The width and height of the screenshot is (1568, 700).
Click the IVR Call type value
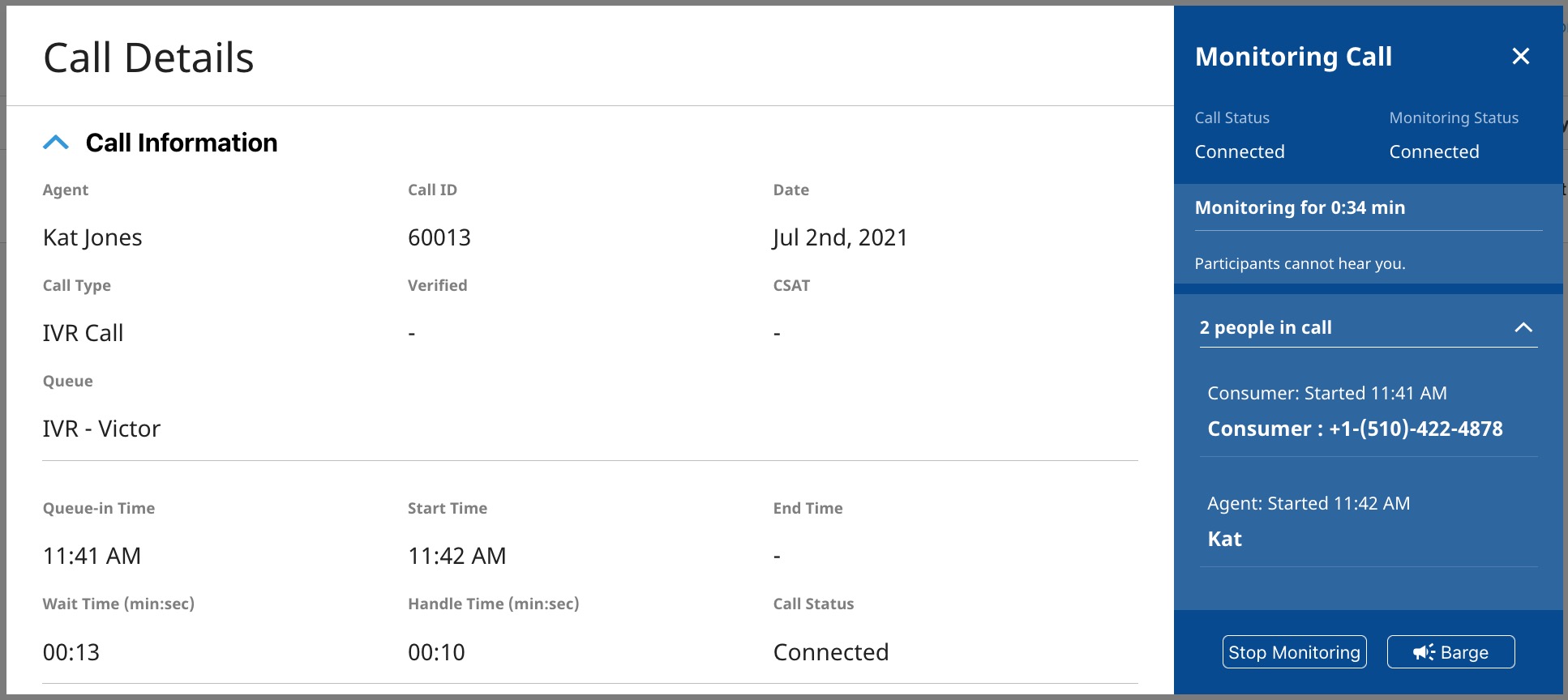pos(83,333)
